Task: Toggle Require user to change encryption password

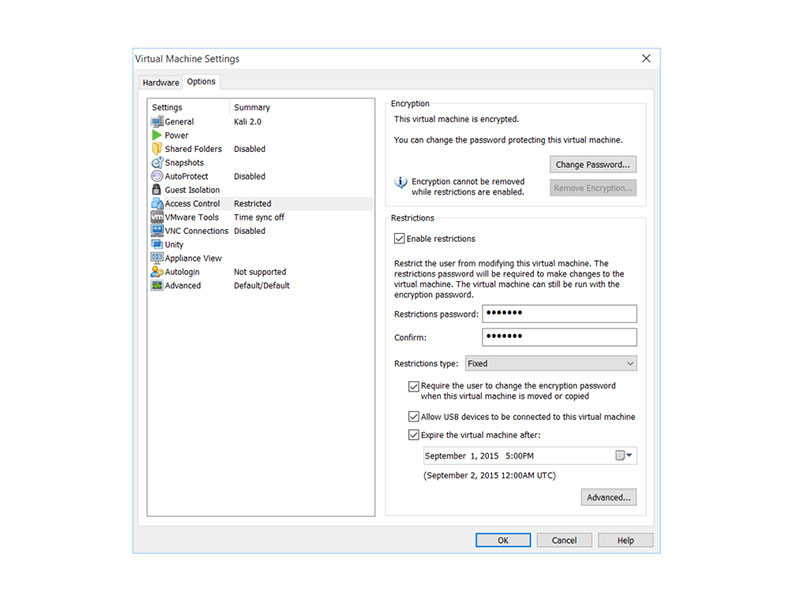Action: (x=414, y=386)
